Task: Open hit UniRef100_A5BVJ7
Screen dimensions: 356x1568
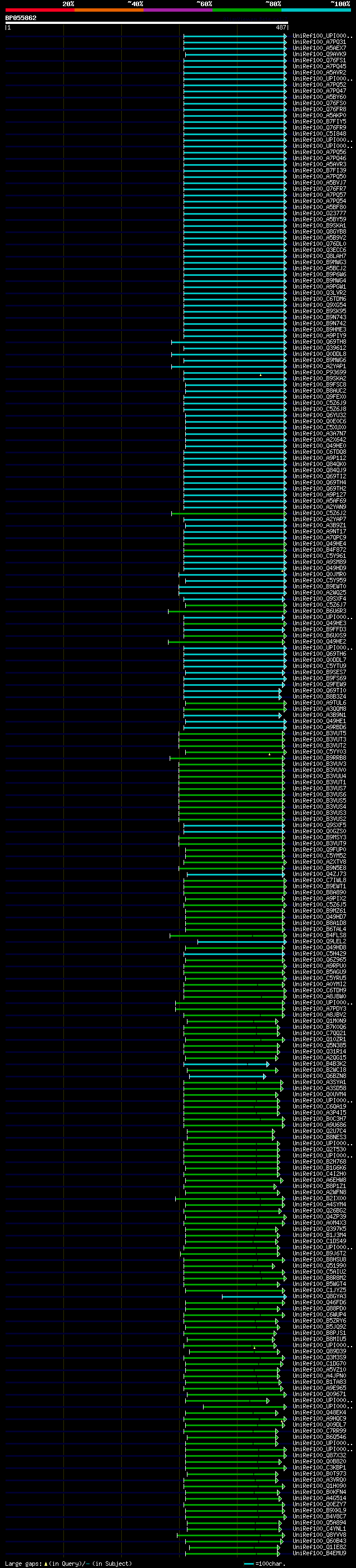Action: click(x=319, y=183)
